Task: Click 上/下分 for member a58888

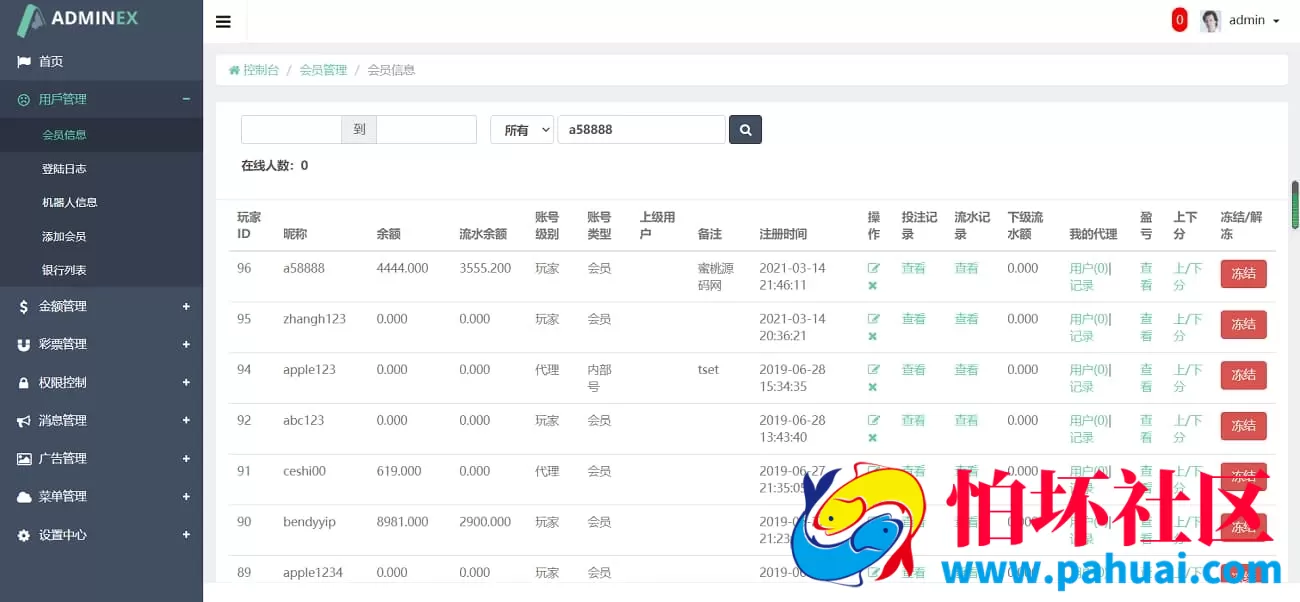Action: [x=1187, y=276]
